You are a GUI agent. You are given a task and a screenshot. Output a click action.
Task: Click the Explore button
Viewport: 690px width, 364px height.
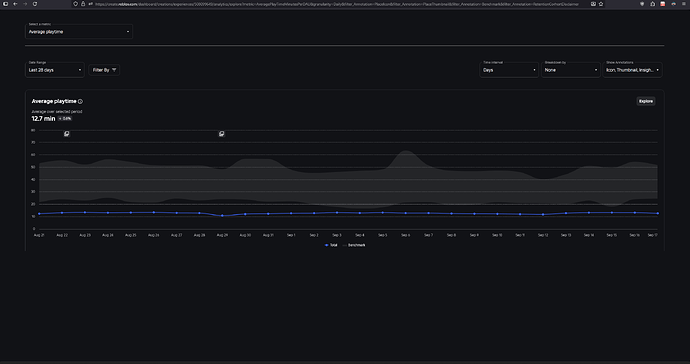click(646, 101)
